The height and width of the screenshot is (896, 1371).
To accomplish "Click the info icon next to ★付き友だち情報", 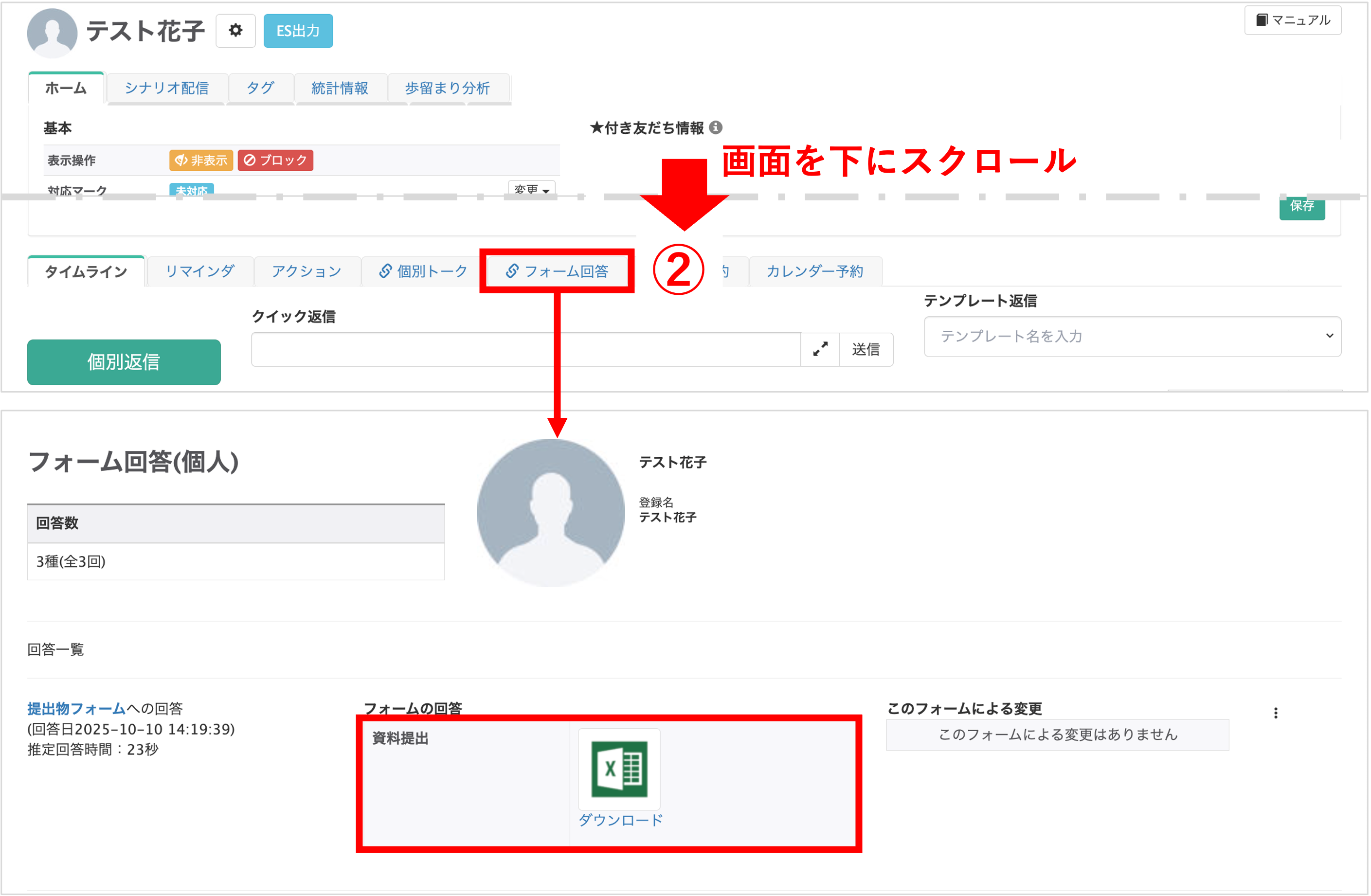I will [716, 127].
